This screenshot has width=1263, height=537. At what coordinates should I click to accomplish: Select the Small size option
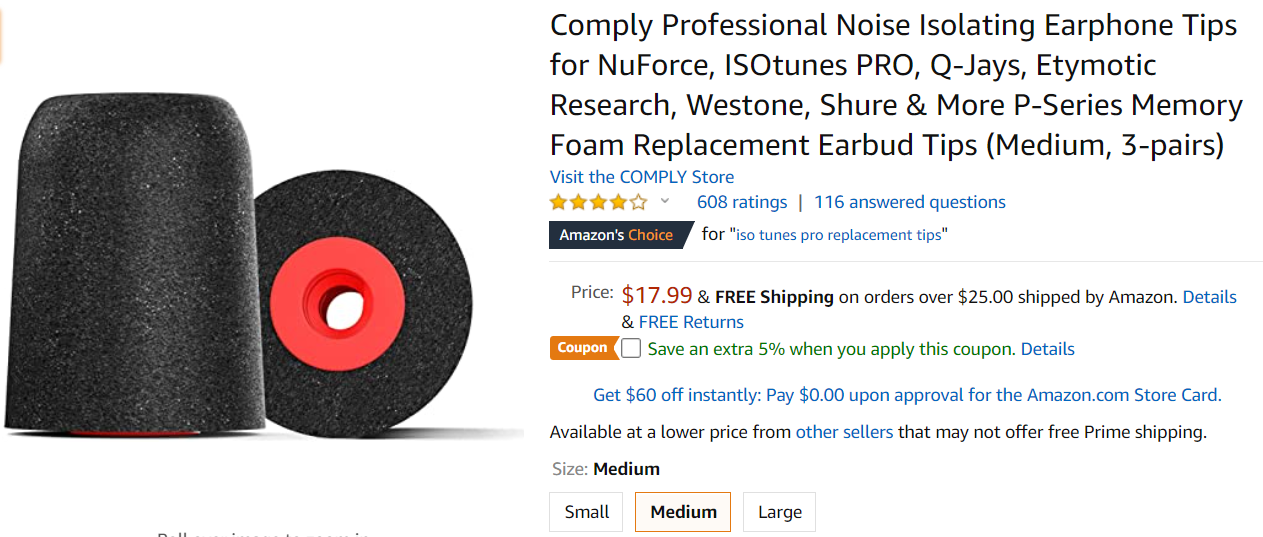tap(586, 512)
